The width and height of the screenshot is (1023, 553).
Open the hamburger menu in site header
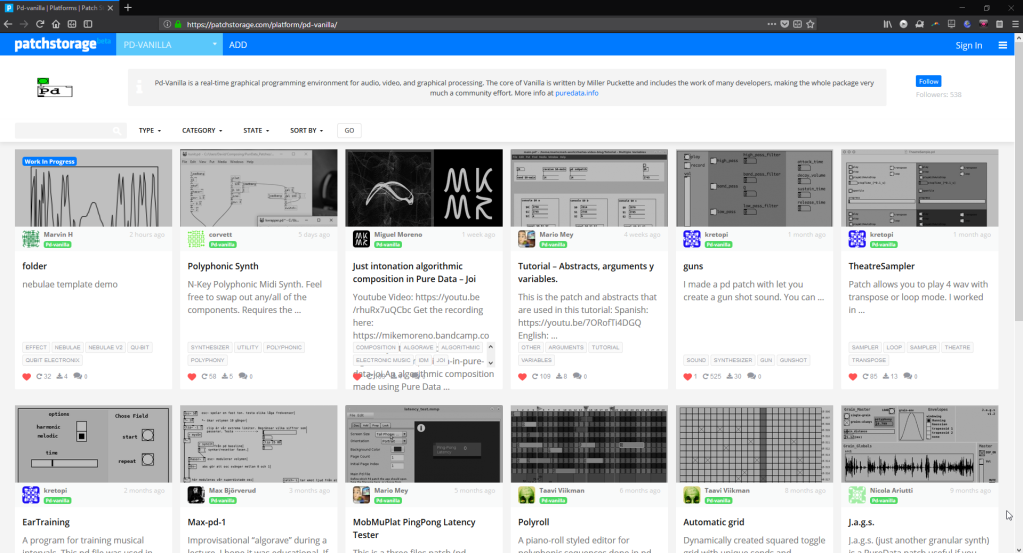[x=1003, y=45]
